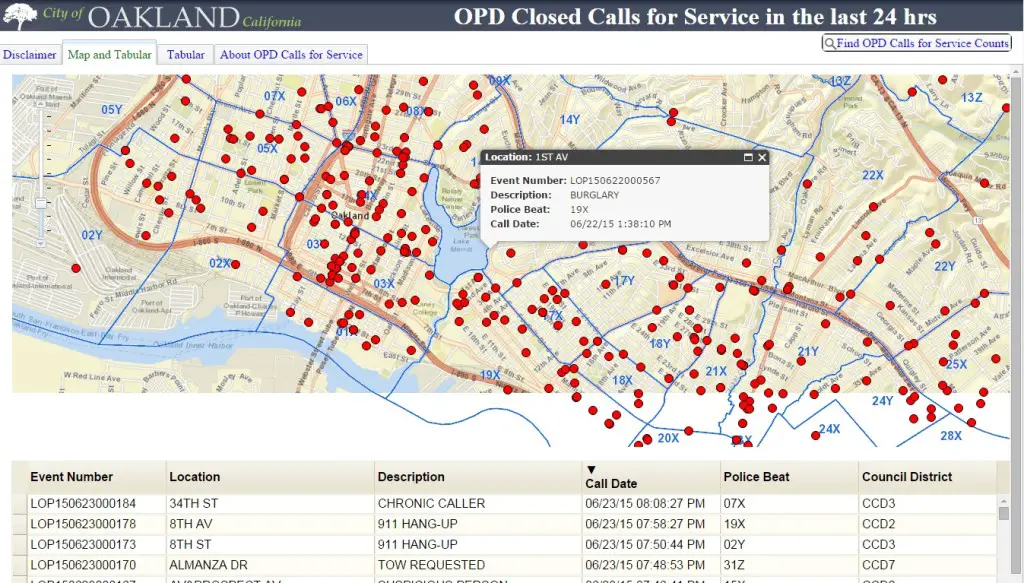The width and height of the screenshot is (1024, 583).
Task: Click the CCD7 council district cell
Action: (927, 564)
